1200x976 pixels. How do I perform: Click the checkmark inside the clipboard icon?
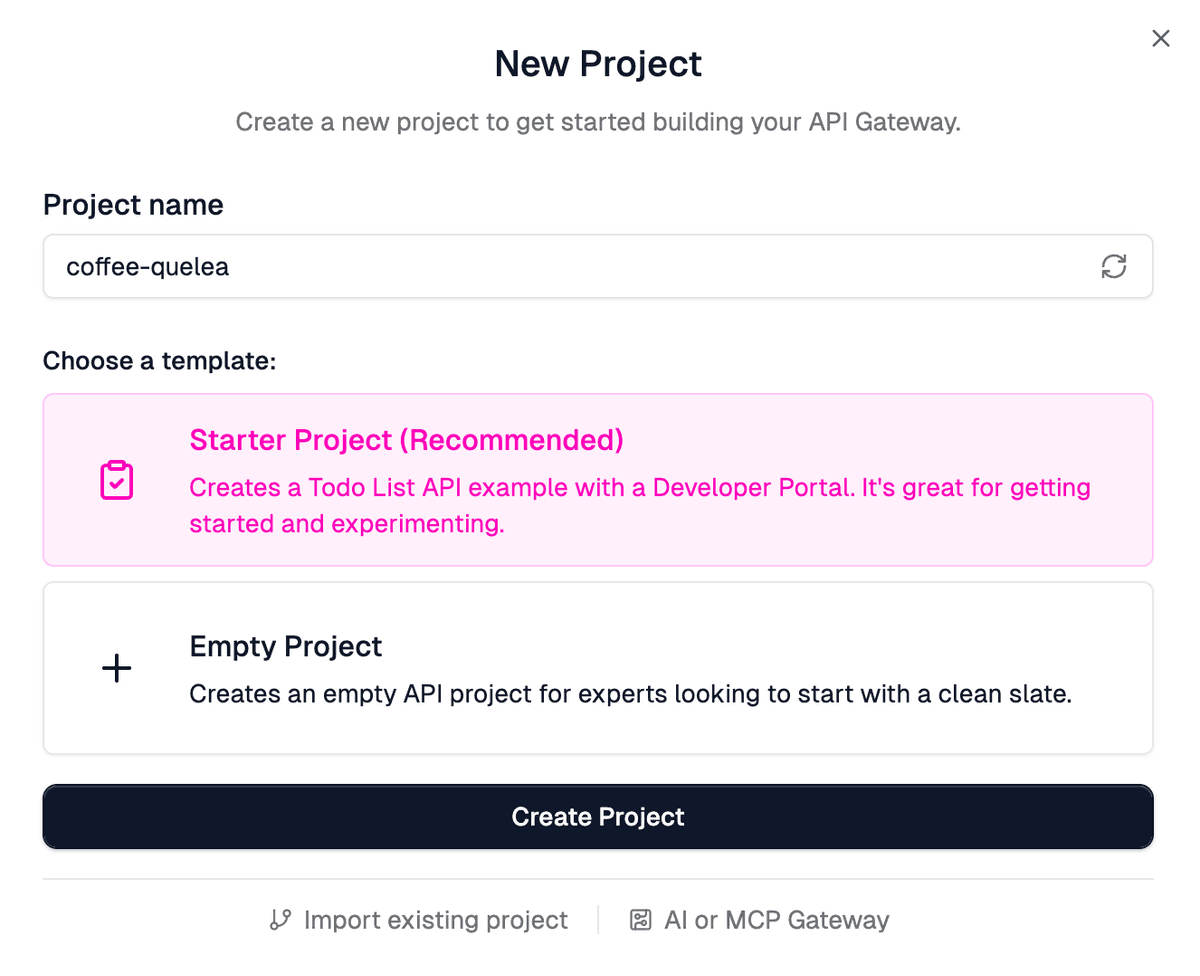point(117,484)
